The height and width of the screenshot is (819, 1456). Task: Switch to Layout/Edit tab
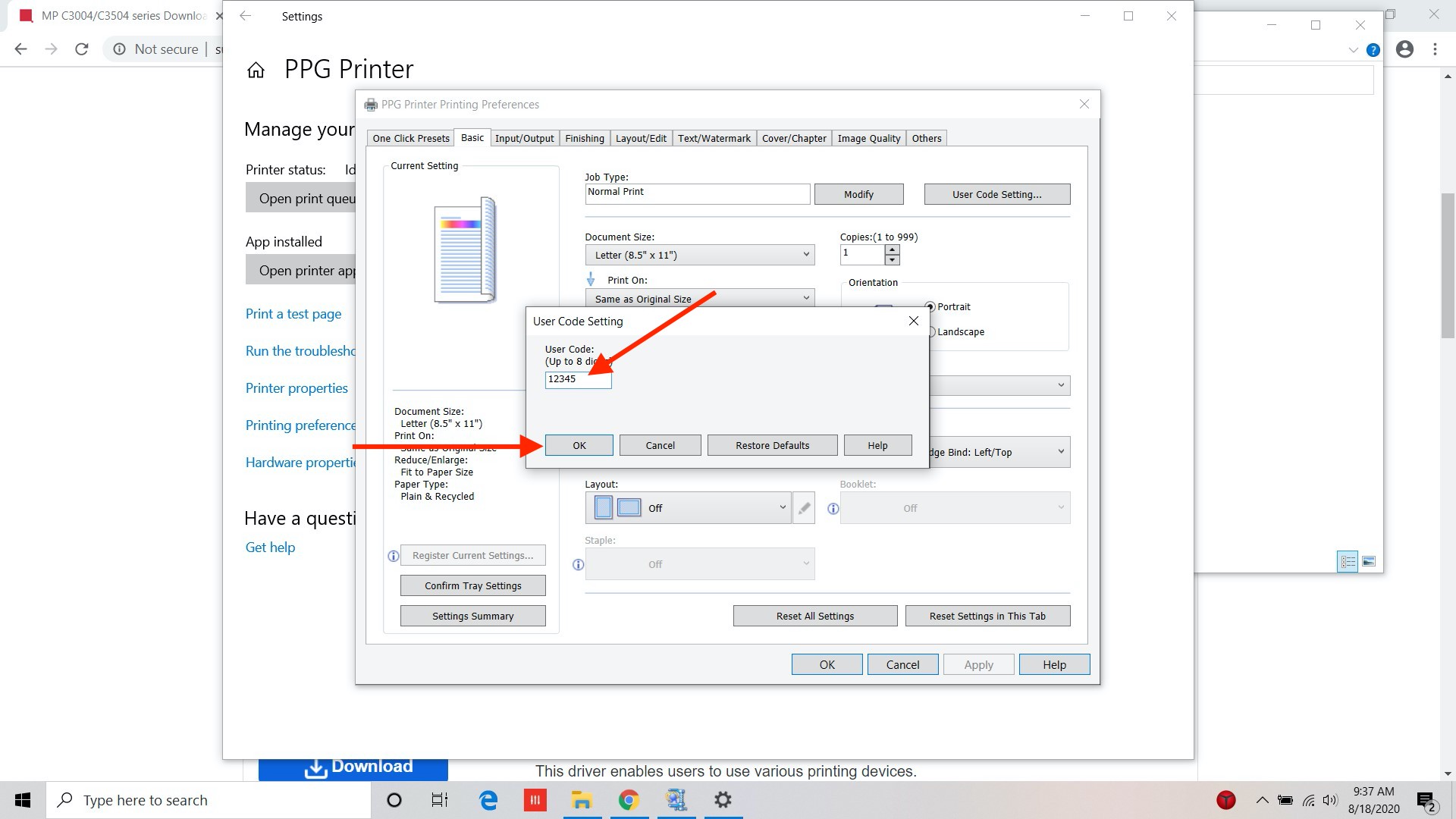[641, 138]
